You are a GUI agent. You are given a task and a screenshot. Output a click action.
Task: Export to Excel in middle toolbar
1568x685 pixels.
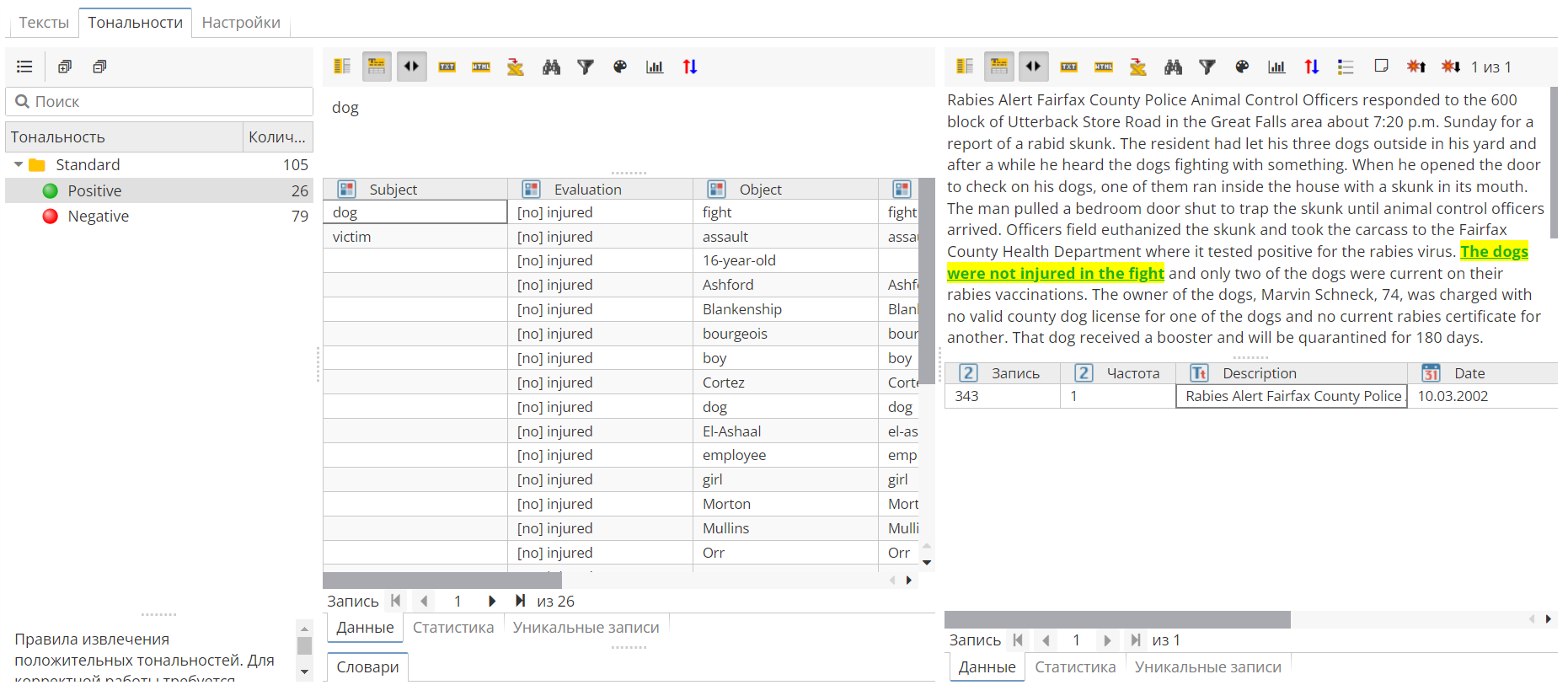pyautogui.click(x=516, y=67)
